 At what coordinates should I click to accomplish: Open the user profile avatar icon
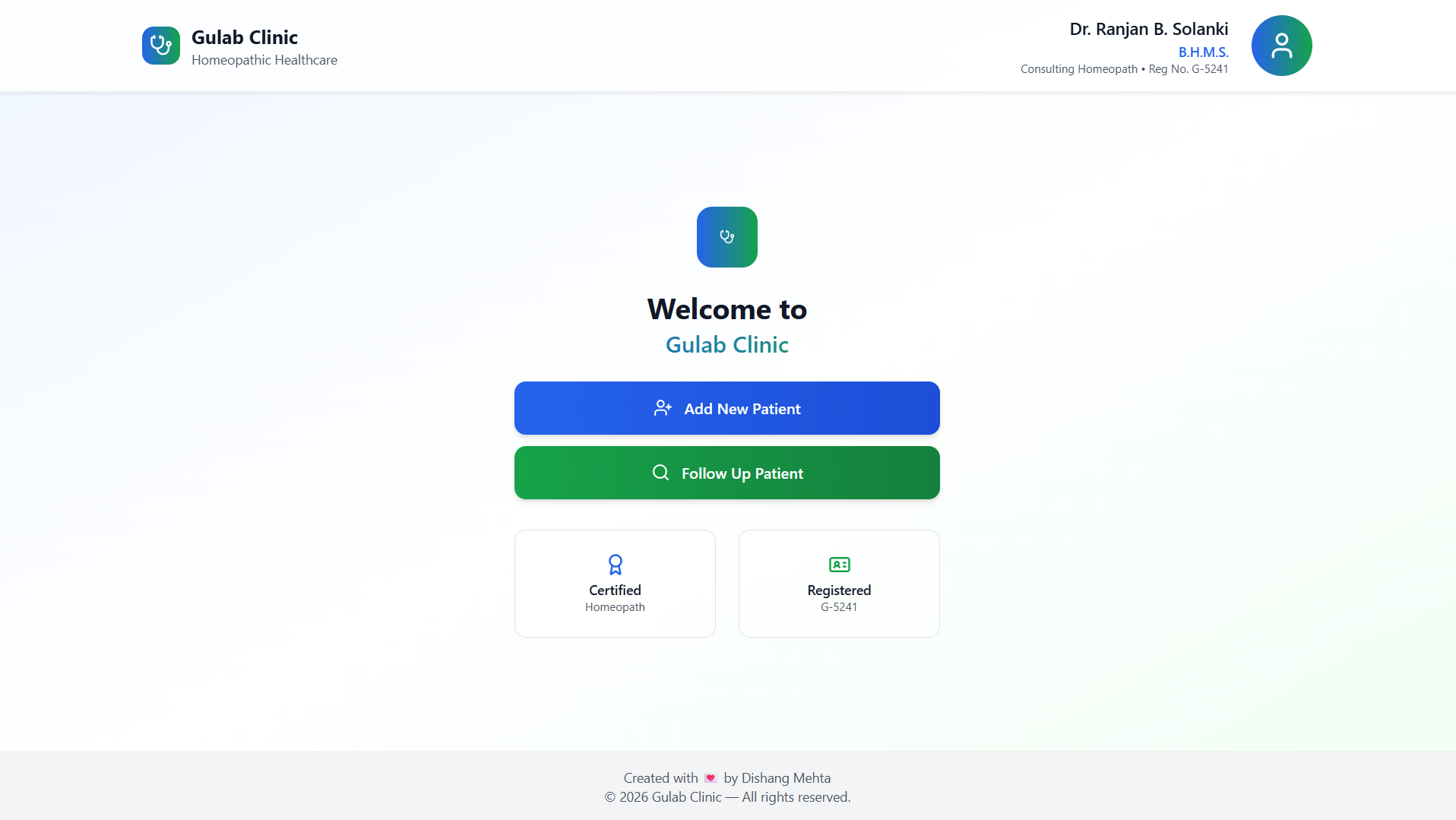[1281, 46]
